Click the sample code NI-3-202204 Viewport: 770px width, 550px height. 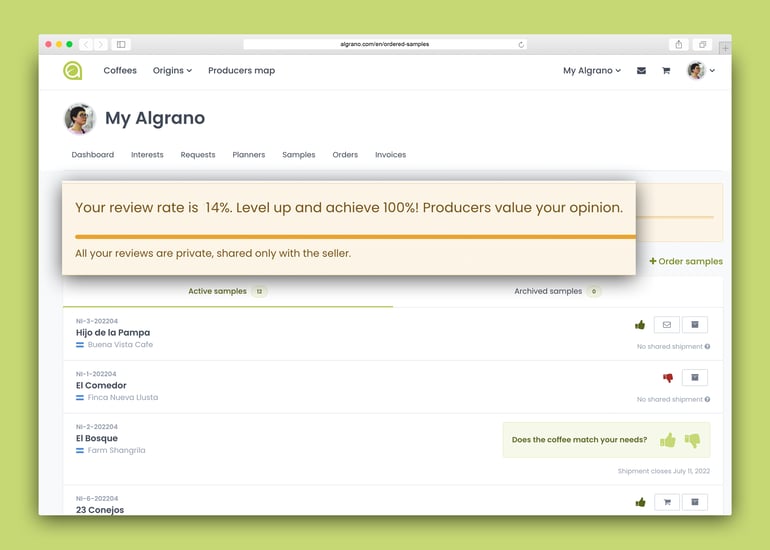[97, 321]
